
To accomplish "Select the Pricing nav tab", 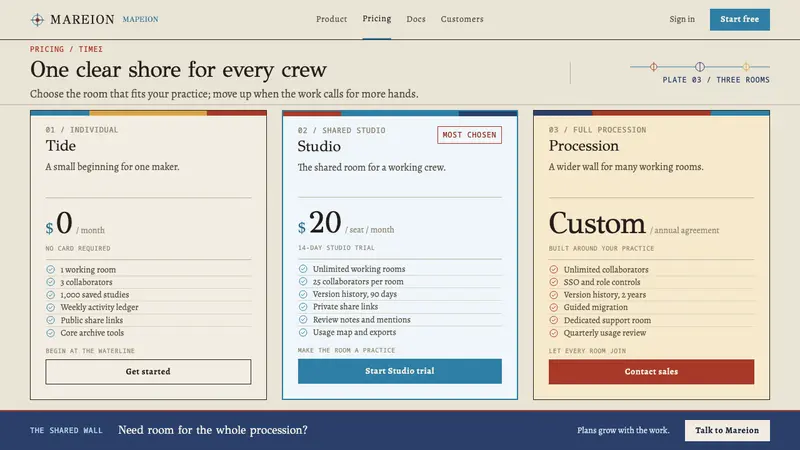I will [377, 19].
